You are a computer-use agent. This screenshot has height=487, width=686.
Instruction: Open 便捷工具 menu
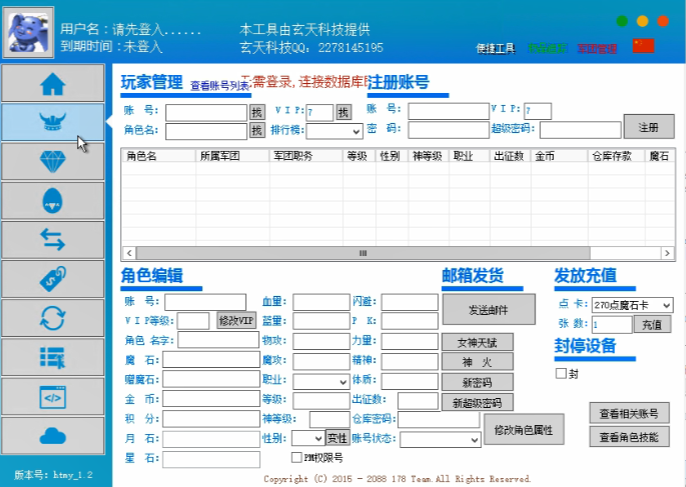coord(496,49)
